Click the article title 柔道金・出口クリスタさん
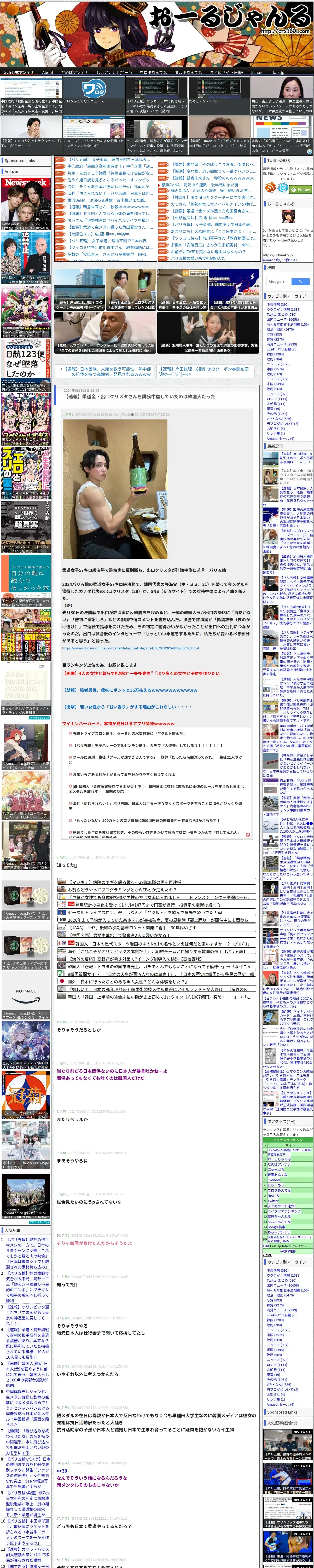 (140, 396)
